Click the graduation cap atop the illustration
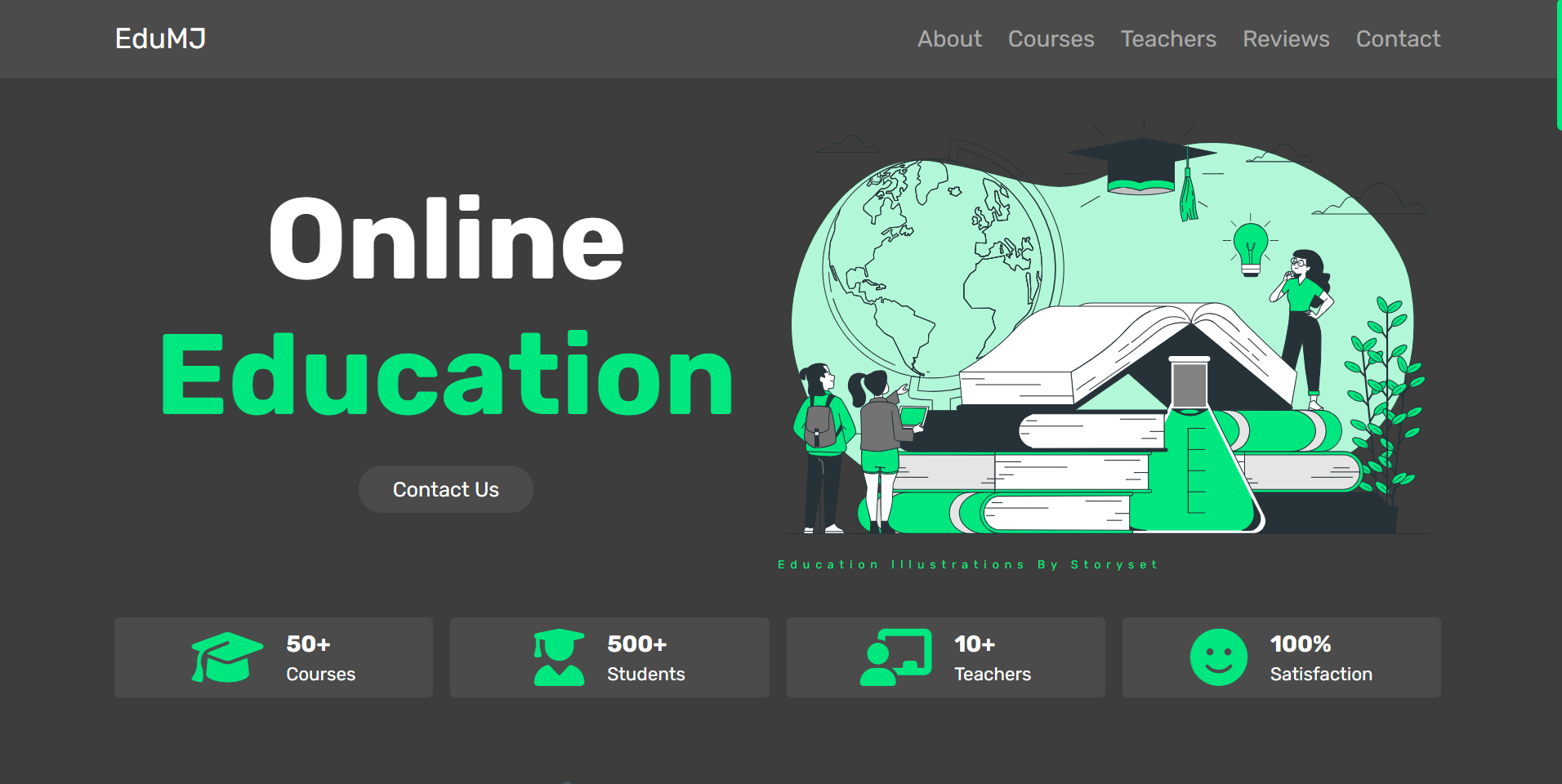 (1144, 167)
